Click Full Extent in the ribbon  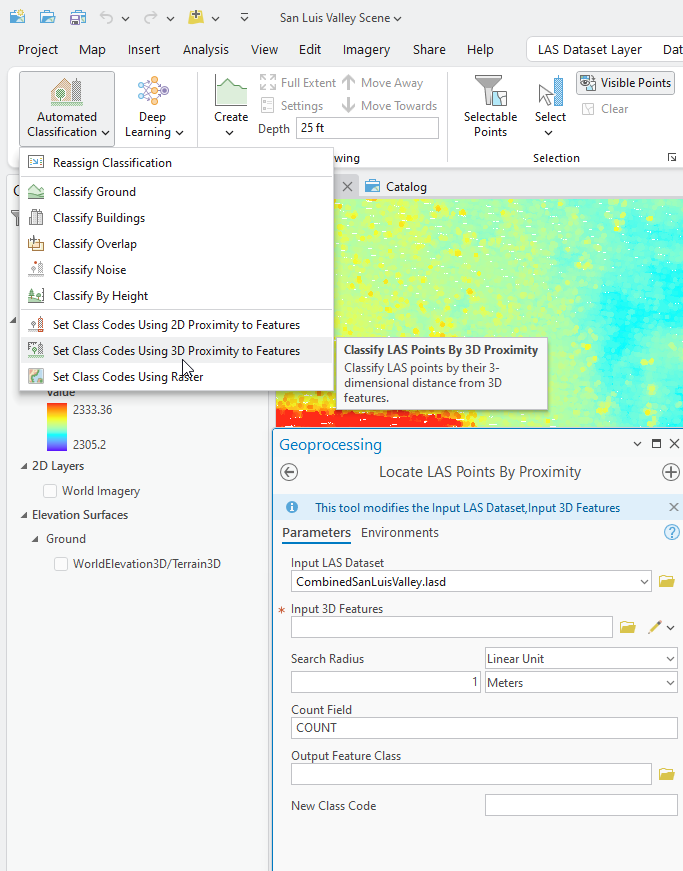click(298, 83)
